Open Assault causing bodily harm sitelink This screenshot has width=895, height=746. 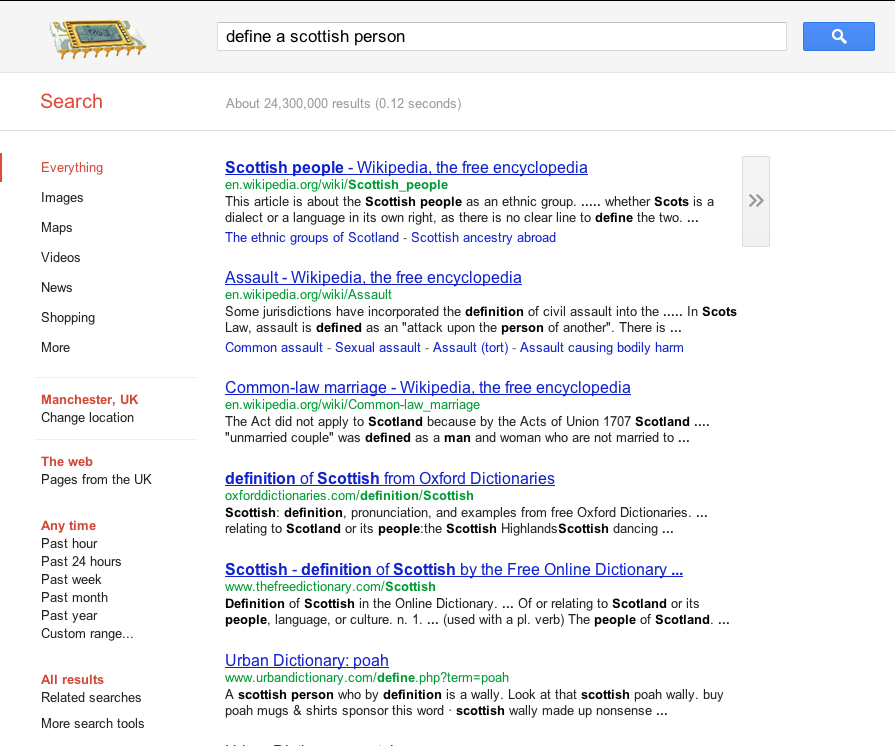(602, 348)
